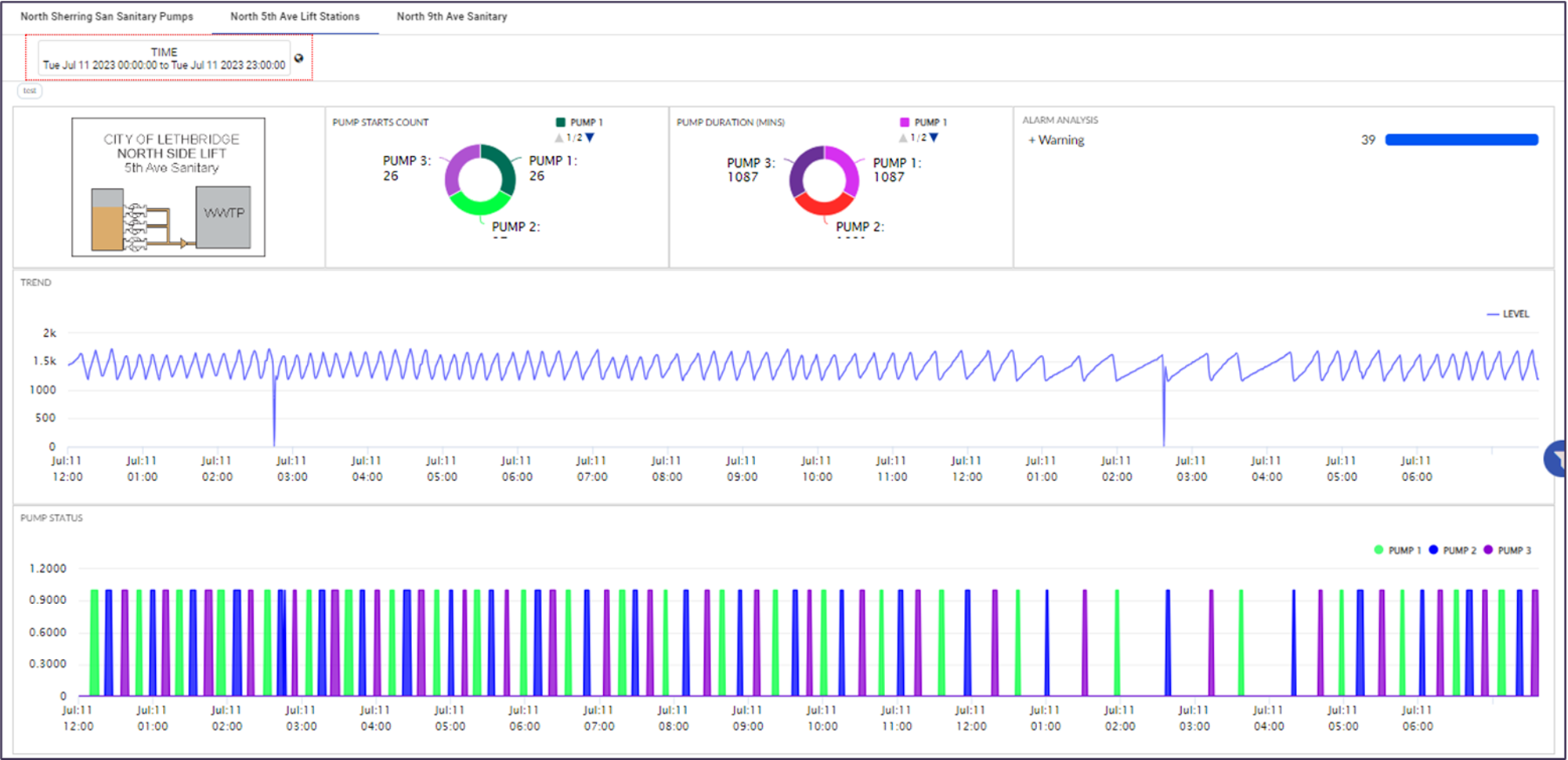This screenshot has height=760, width=1568.
Task: Open the blue filter button at right edge
Action: click(1557, 458)
